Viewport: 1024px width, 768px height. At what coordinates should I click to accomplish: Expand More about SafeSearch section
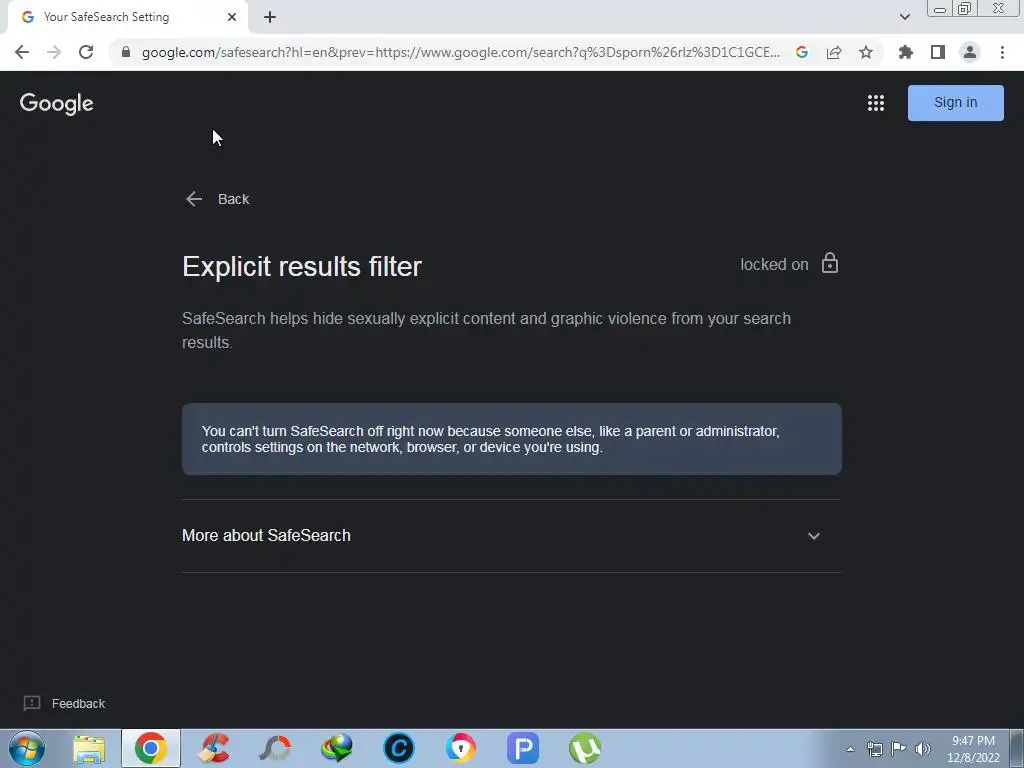[x=511, y=536]
